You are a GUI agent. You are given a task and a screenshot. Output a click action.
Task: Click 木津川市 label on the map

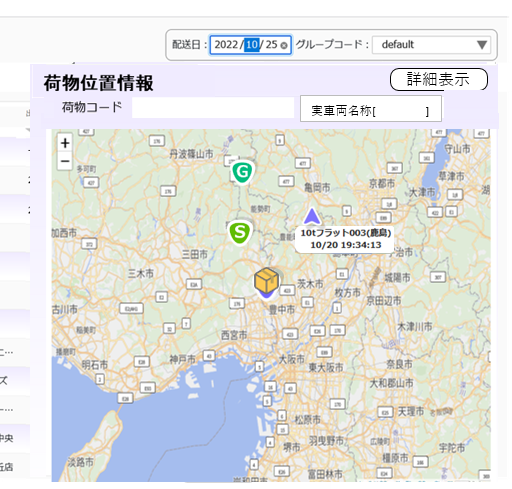(x=415, y=326)
